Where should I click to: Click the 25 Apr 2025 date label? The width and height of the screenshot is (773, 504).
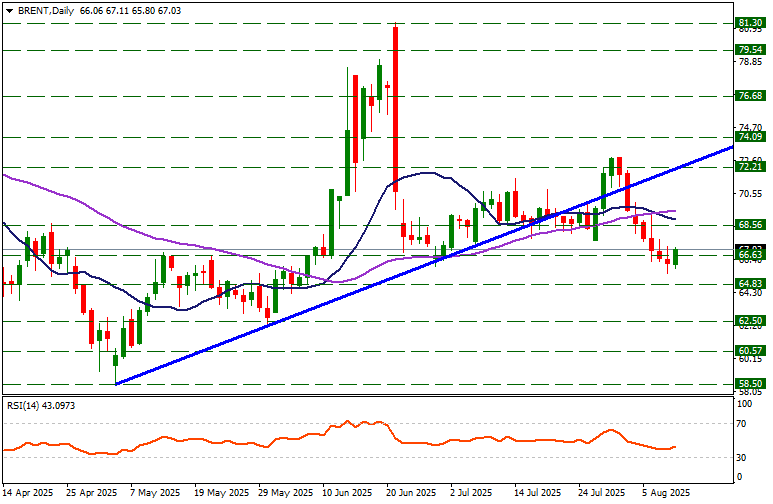tap(92, 493)
